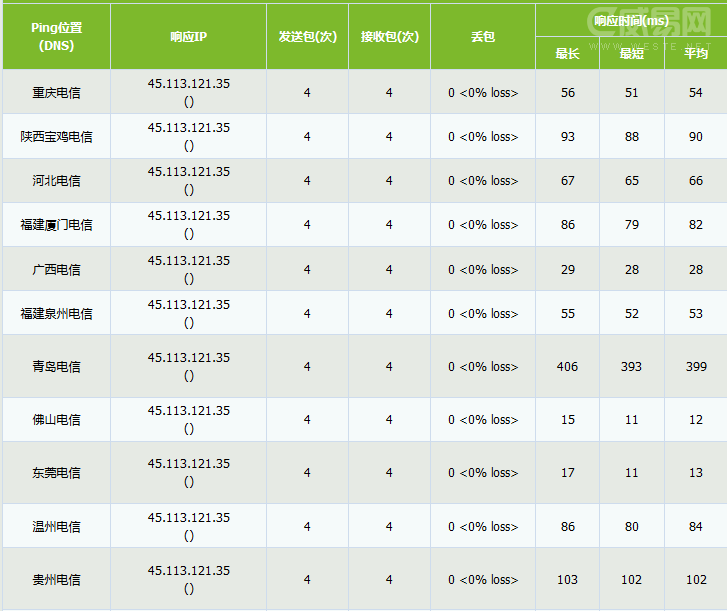Click the response IP in the 重庆电信 row
The width and height of the screenshot is (727, 611).
tap(188, 84)
